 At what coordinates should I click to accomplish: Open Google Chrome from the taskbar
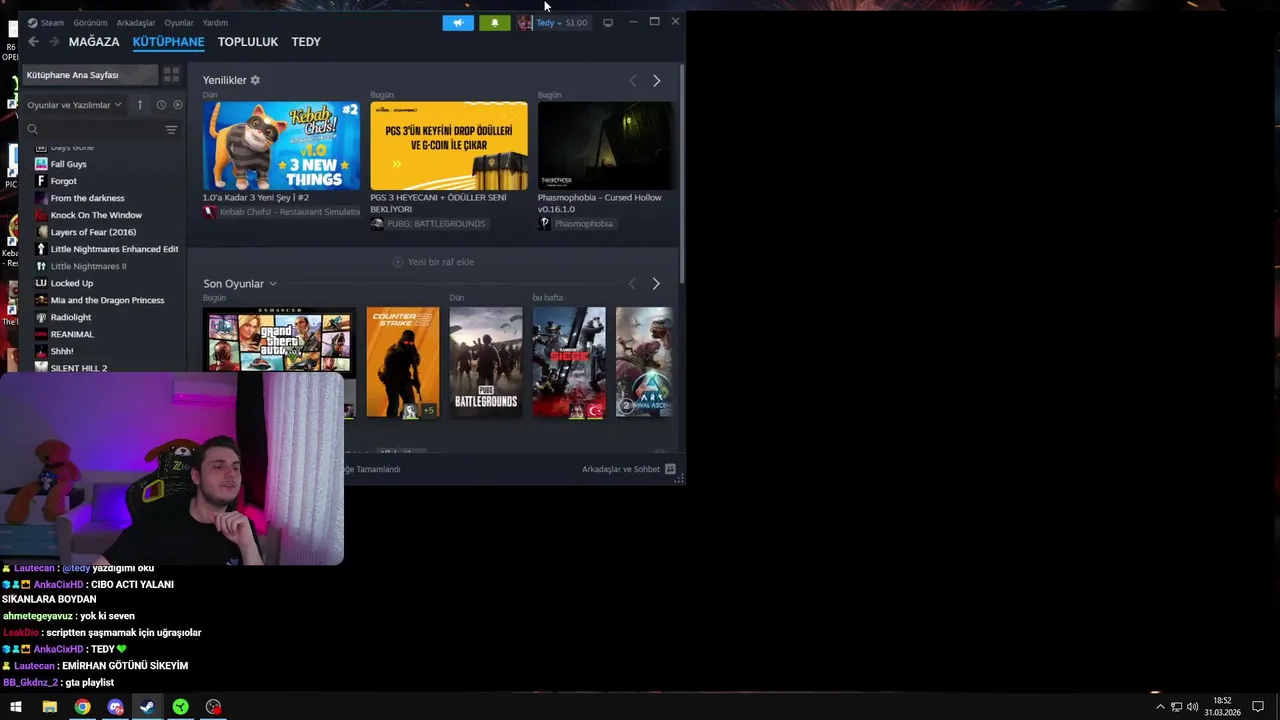pyautogui.click(x=82, y=707)
